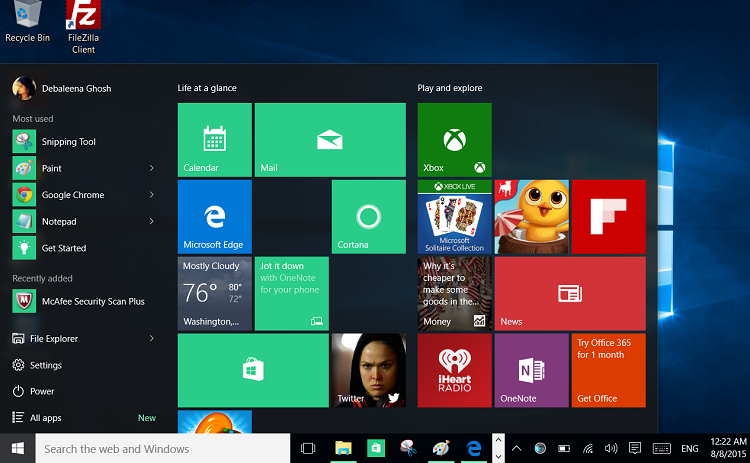Open the Wi-Fi network tray icon
The width and height of the screenshot is (750, 463).
588,449
